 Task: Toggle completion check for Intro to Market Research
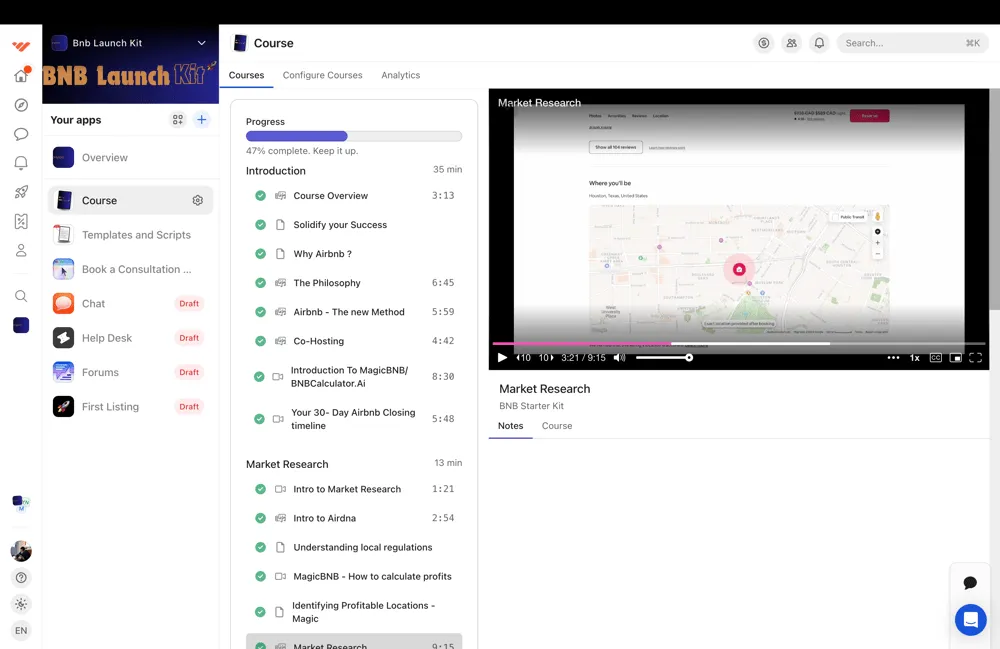click(260, 489)
